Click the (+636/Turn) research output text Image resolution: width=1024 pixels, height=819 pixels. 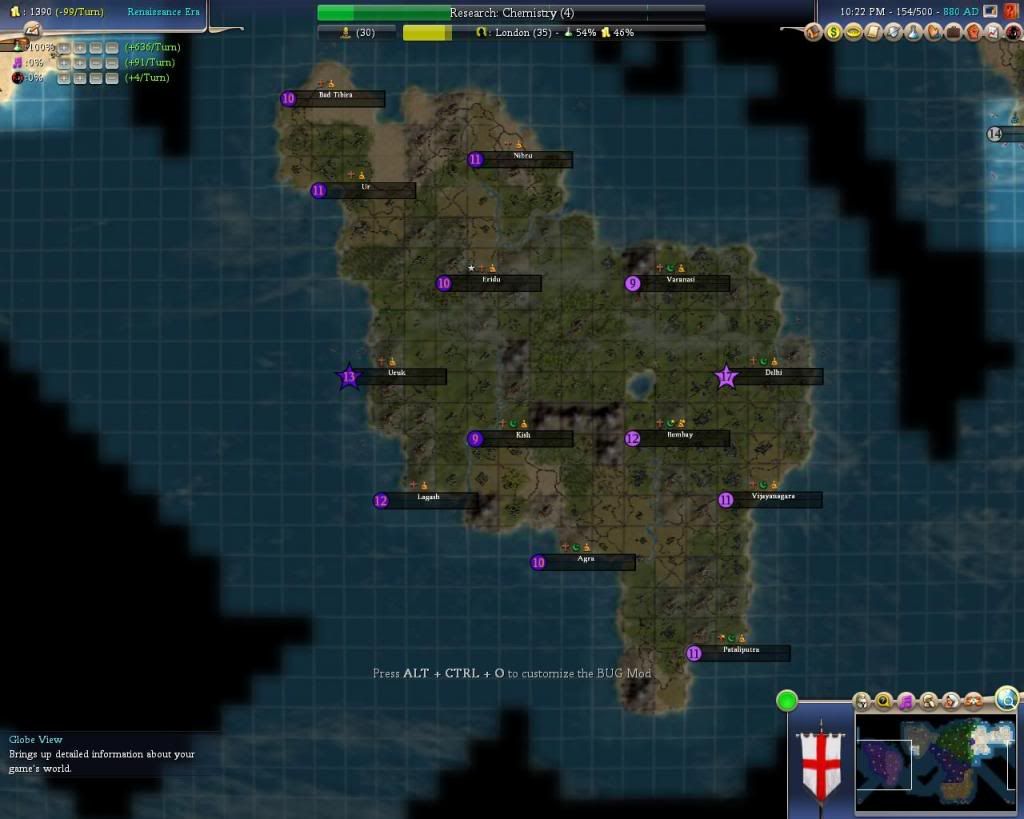click(x=153, y=47)
